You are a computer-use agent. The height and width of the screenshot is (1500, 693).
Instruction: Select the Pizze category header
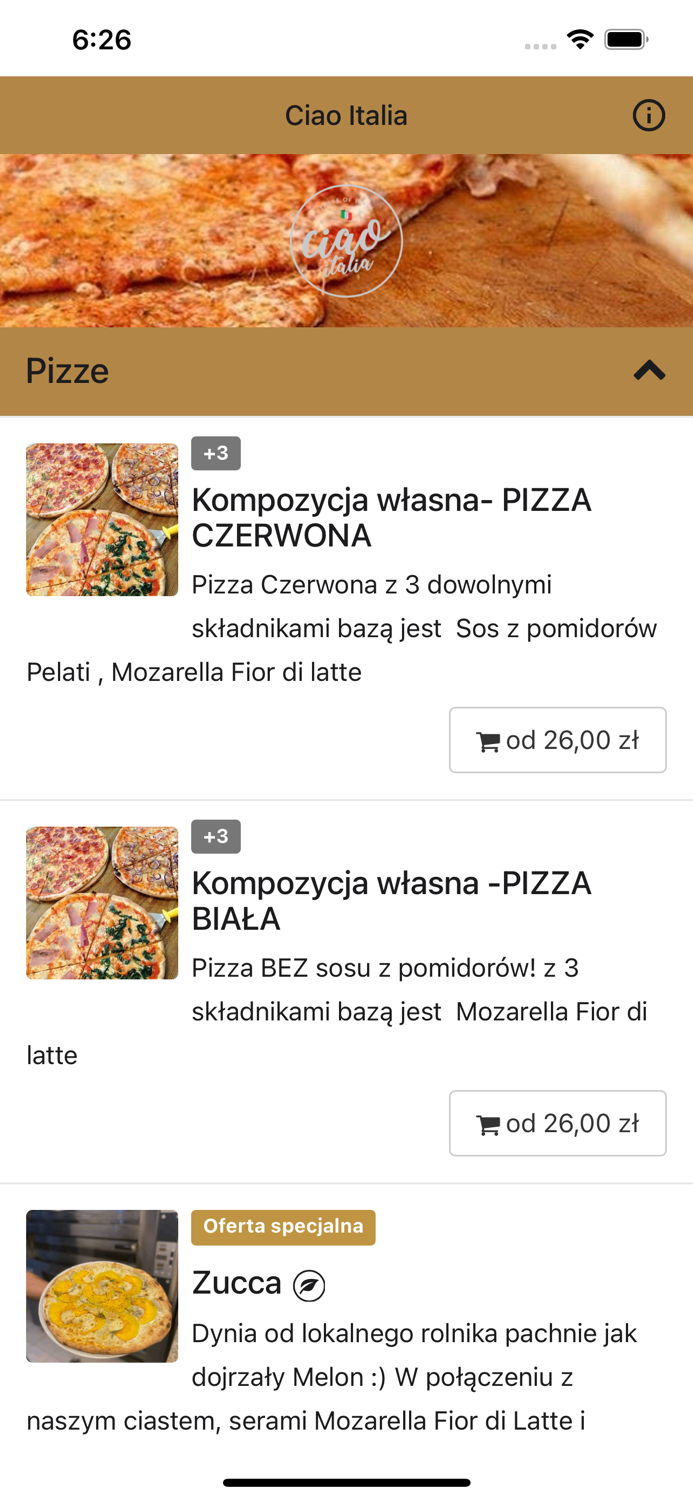pyautogui.click(x=67, y=370)
